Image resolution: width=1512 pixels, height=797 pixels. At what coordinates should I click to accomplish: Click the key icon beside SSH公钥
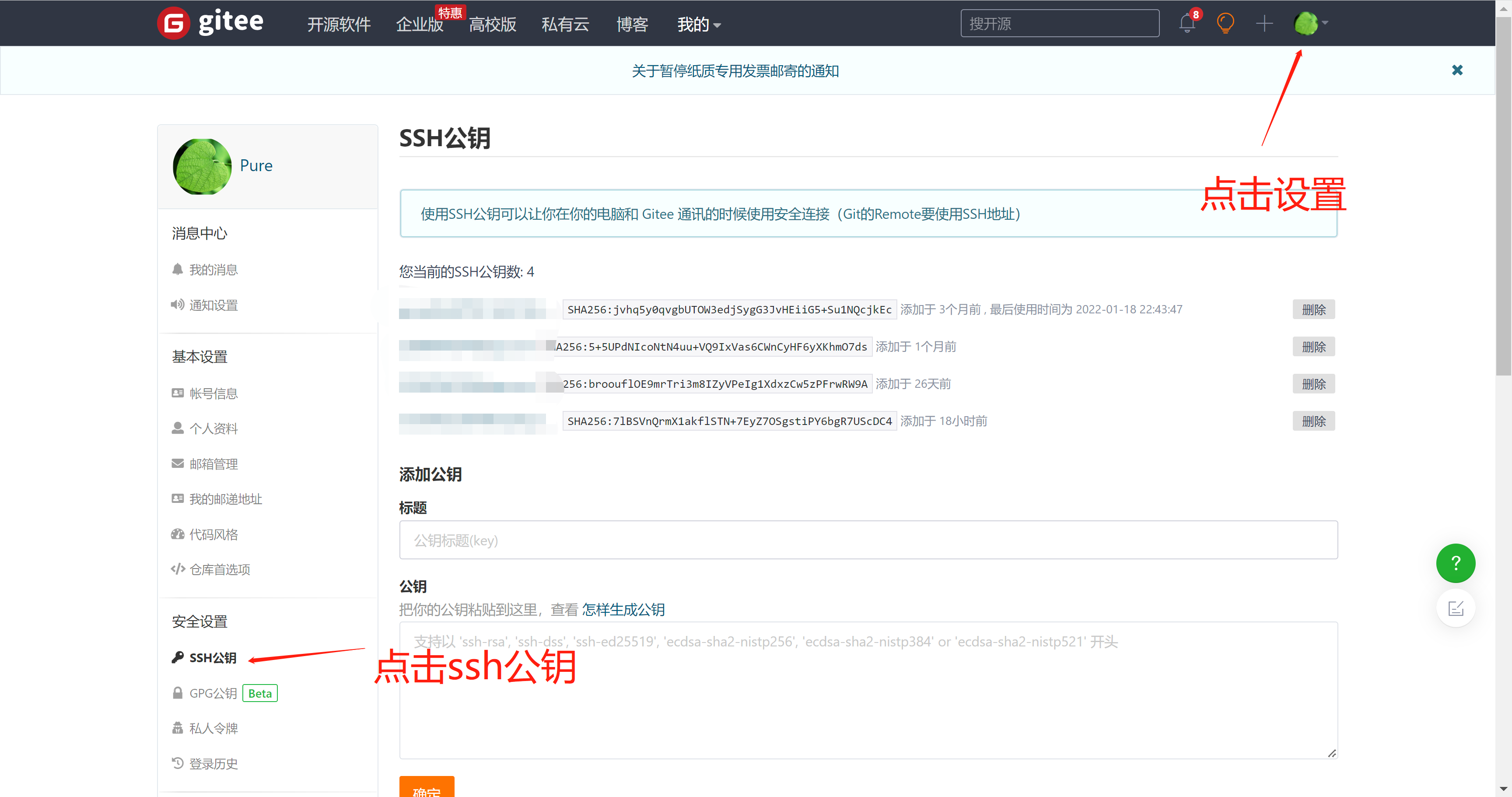point(177,657)
